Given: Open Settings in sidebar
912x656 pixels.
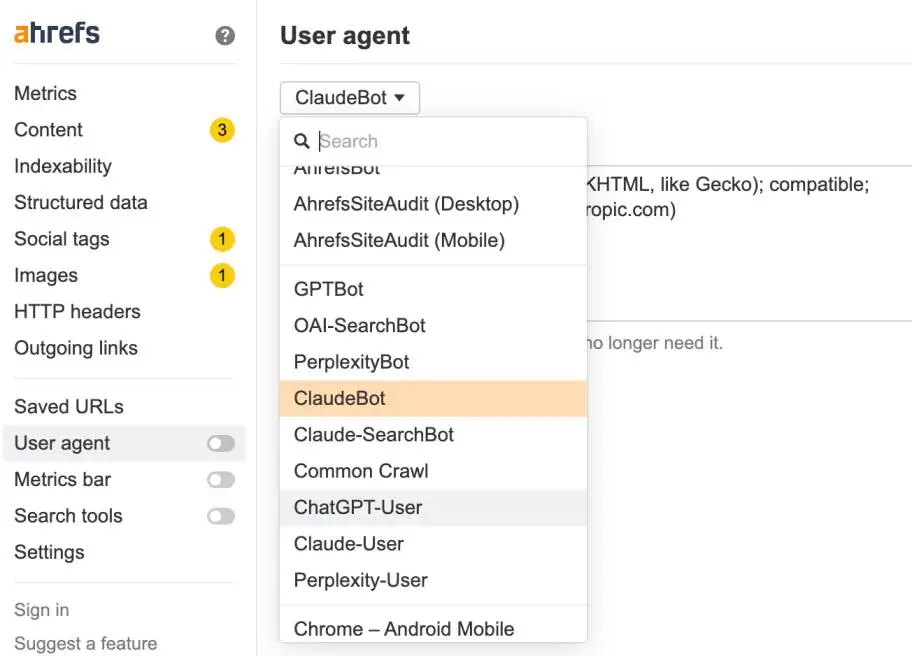Looking at the screenshot, I should coord(49,552).
